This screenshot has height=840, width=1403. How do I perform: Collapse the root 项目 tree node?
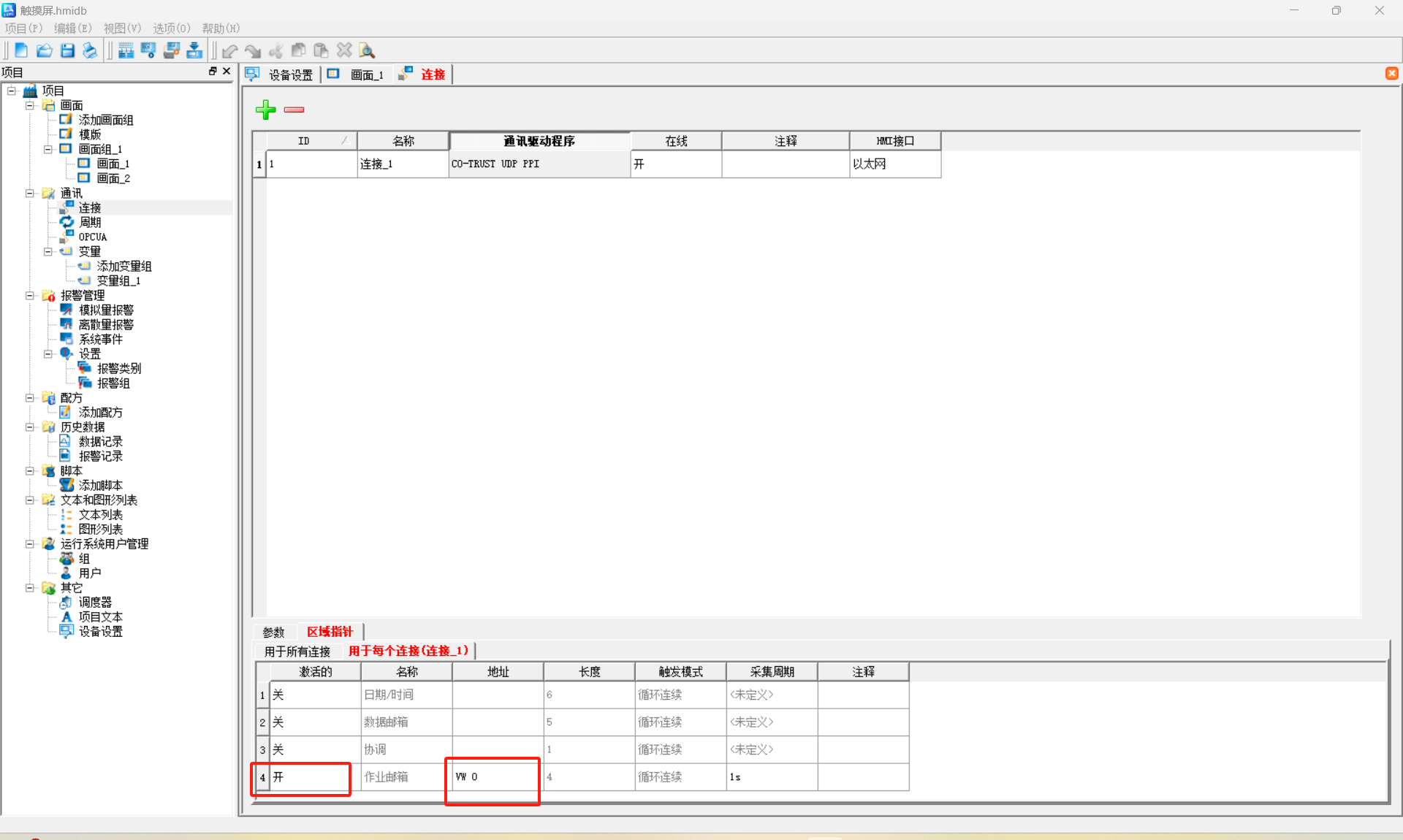[x=12, y=91]
